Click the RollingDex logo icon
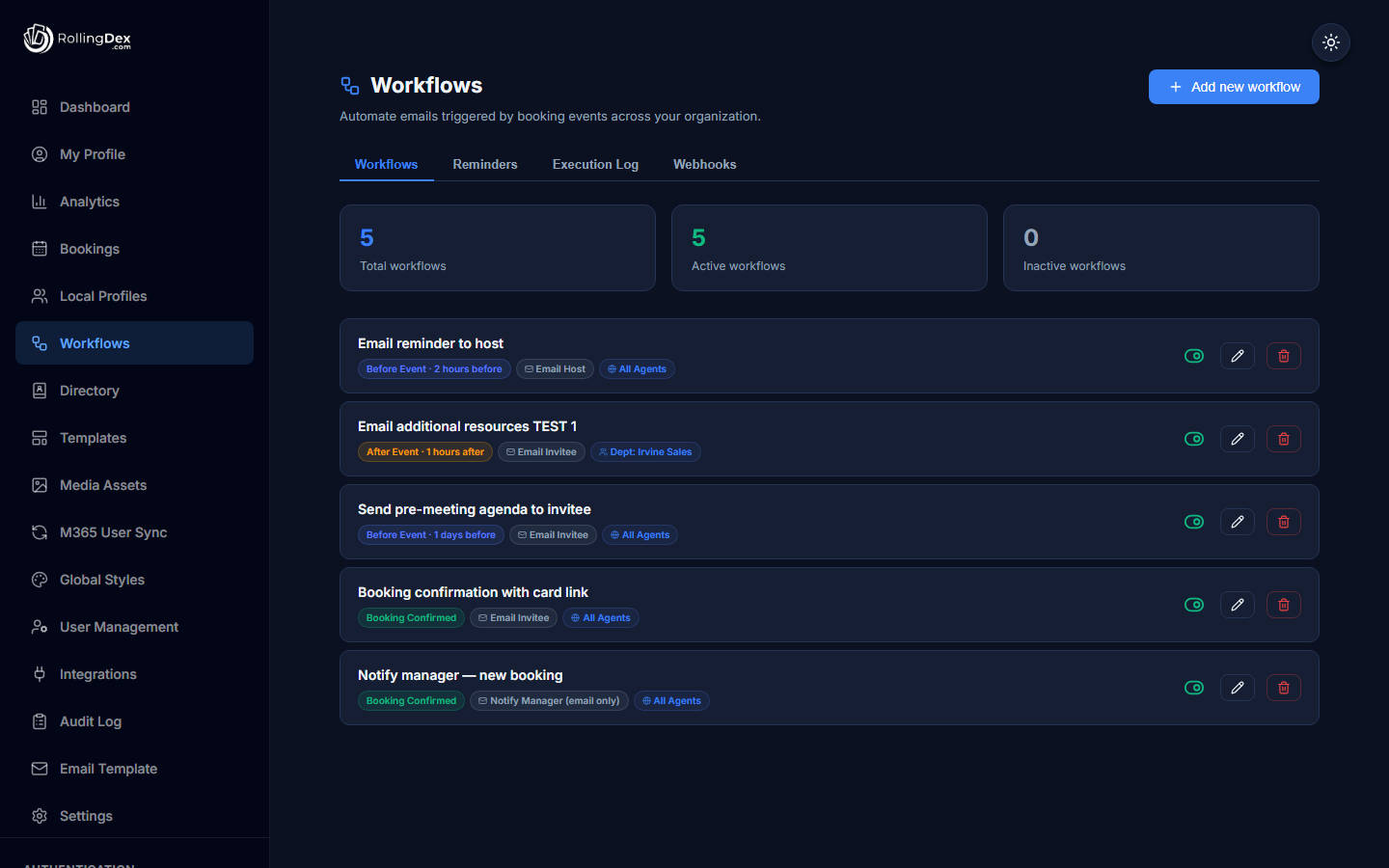1389x868 pixels. coord(39,39)
